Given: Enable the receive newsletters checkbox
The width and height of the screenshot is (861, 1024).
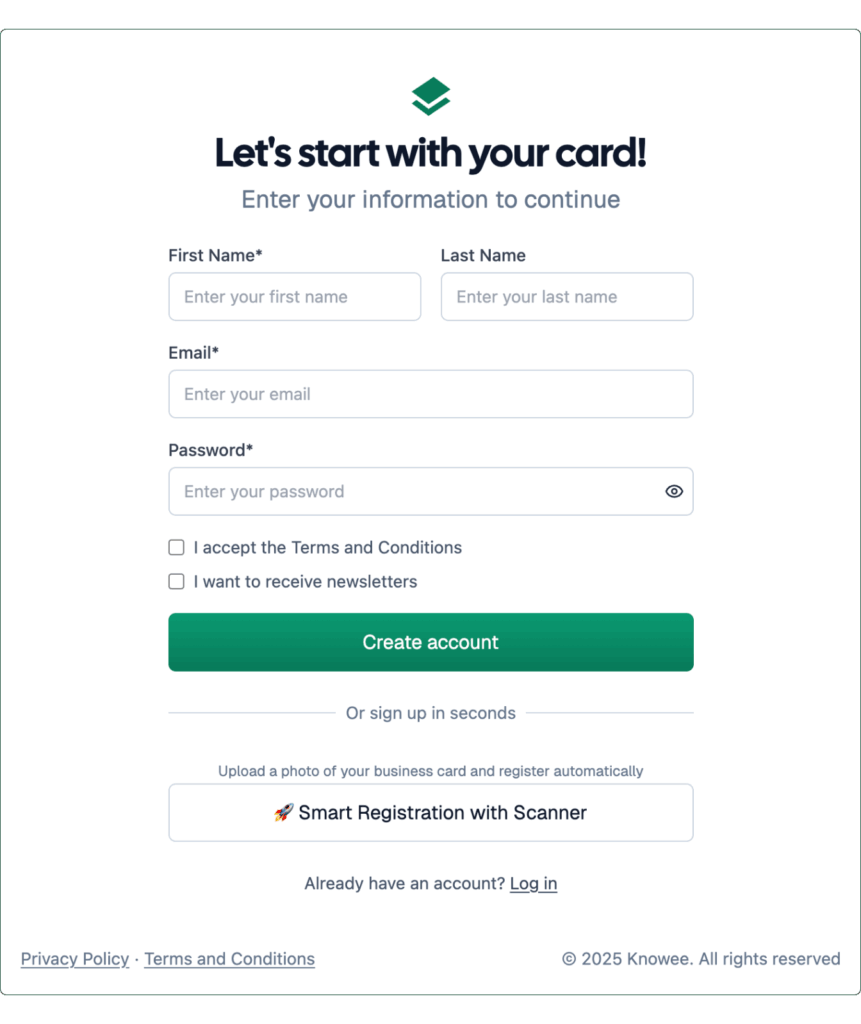Looking at the screenshot, I should [176, 581].
